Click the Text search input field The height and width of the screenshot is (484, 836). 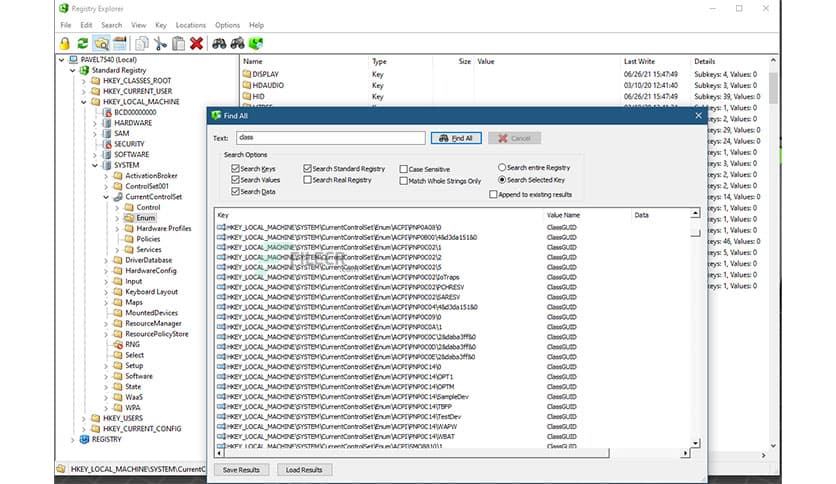pyautogui.click(x=331, y=138)
